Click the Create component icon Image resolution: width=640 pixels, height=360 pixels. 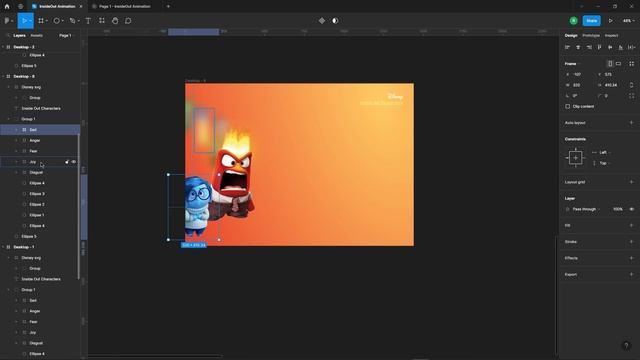322,21
